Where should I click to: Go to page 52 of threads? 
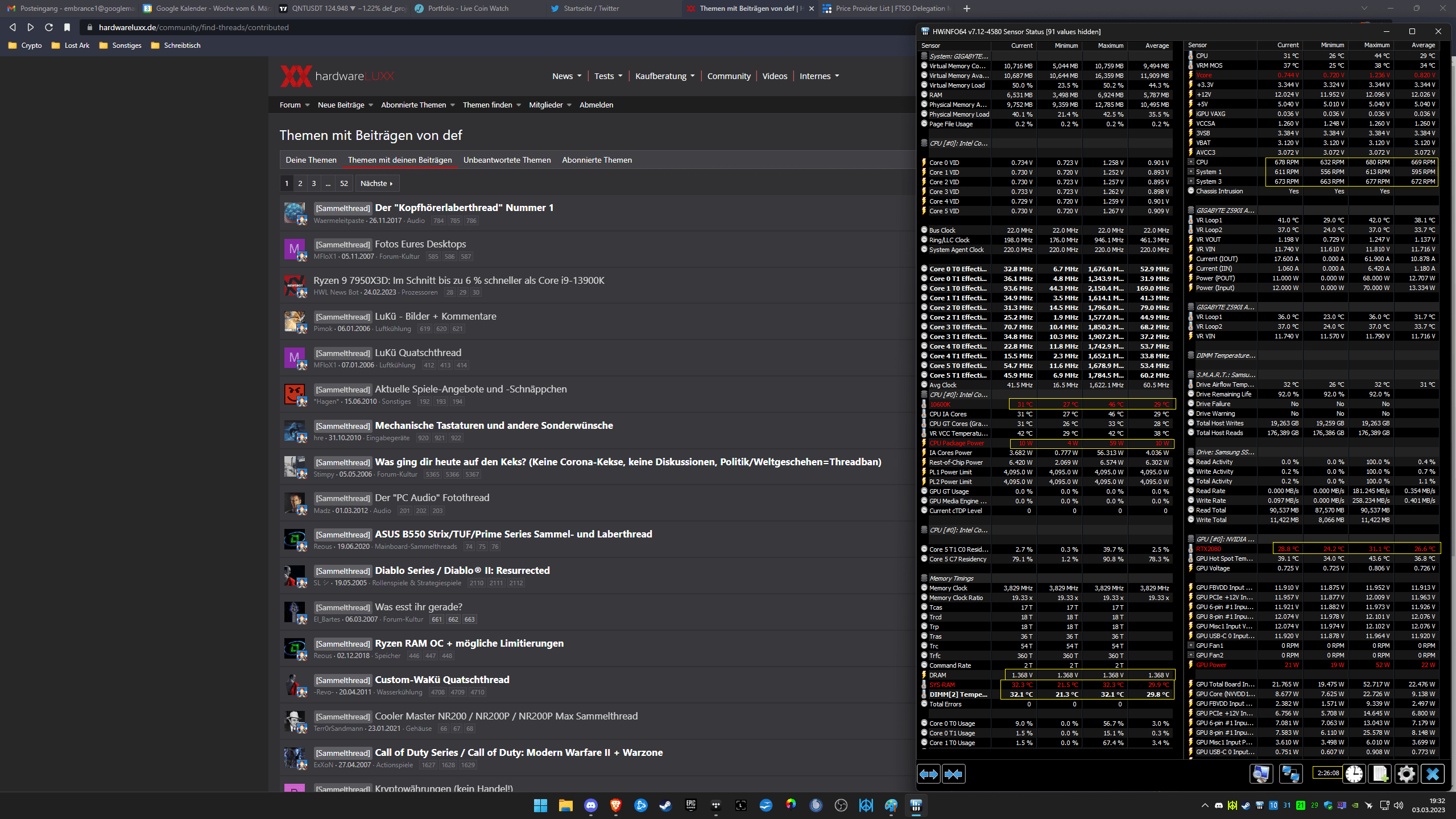[344, 183]
